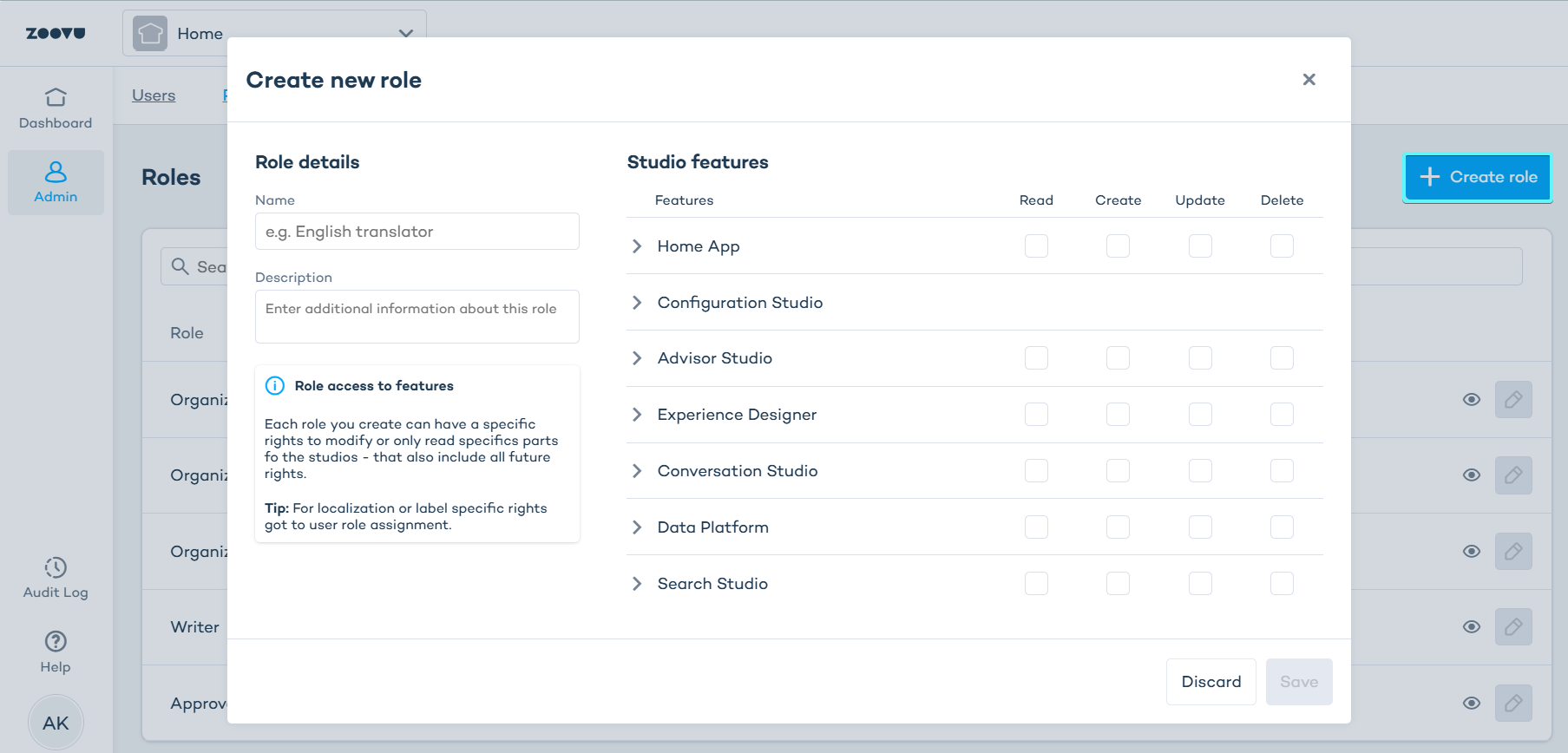Click the Read column header
1568x753 pixels.
[1036, 200]
